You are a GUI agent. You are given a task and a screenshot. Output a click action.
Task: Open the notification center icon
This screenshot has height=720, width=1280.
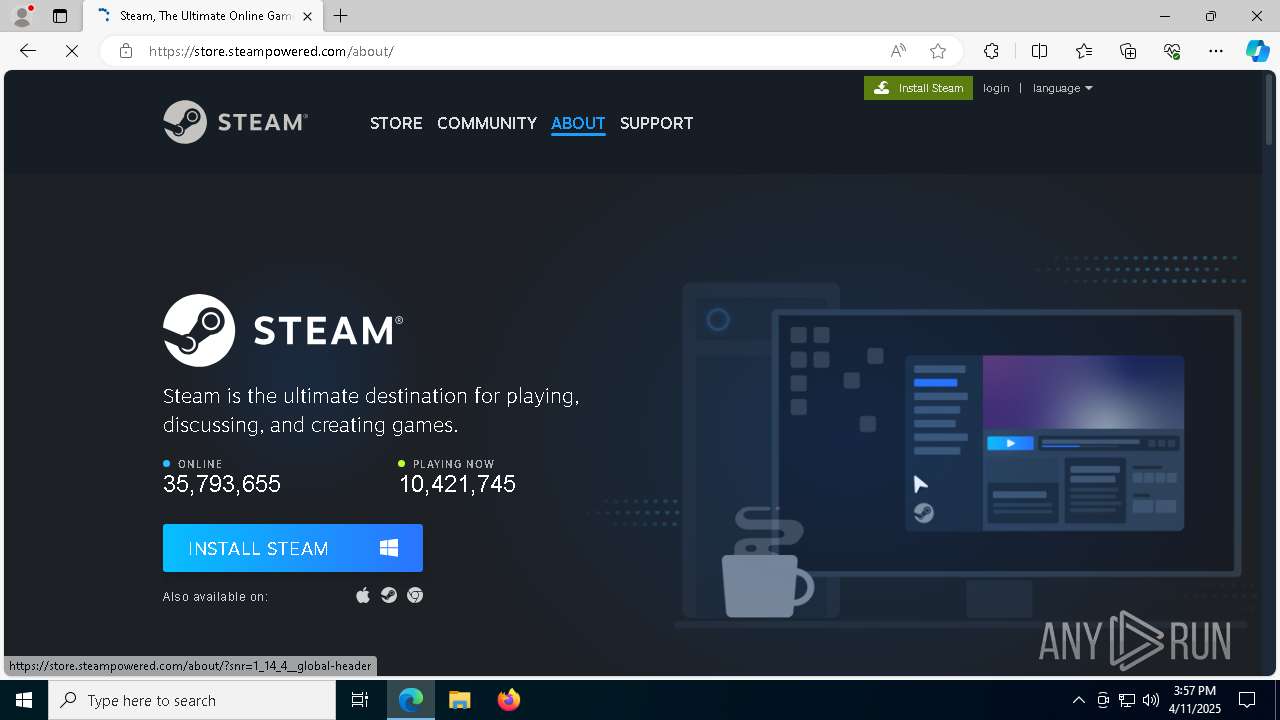click(1247, 700)
